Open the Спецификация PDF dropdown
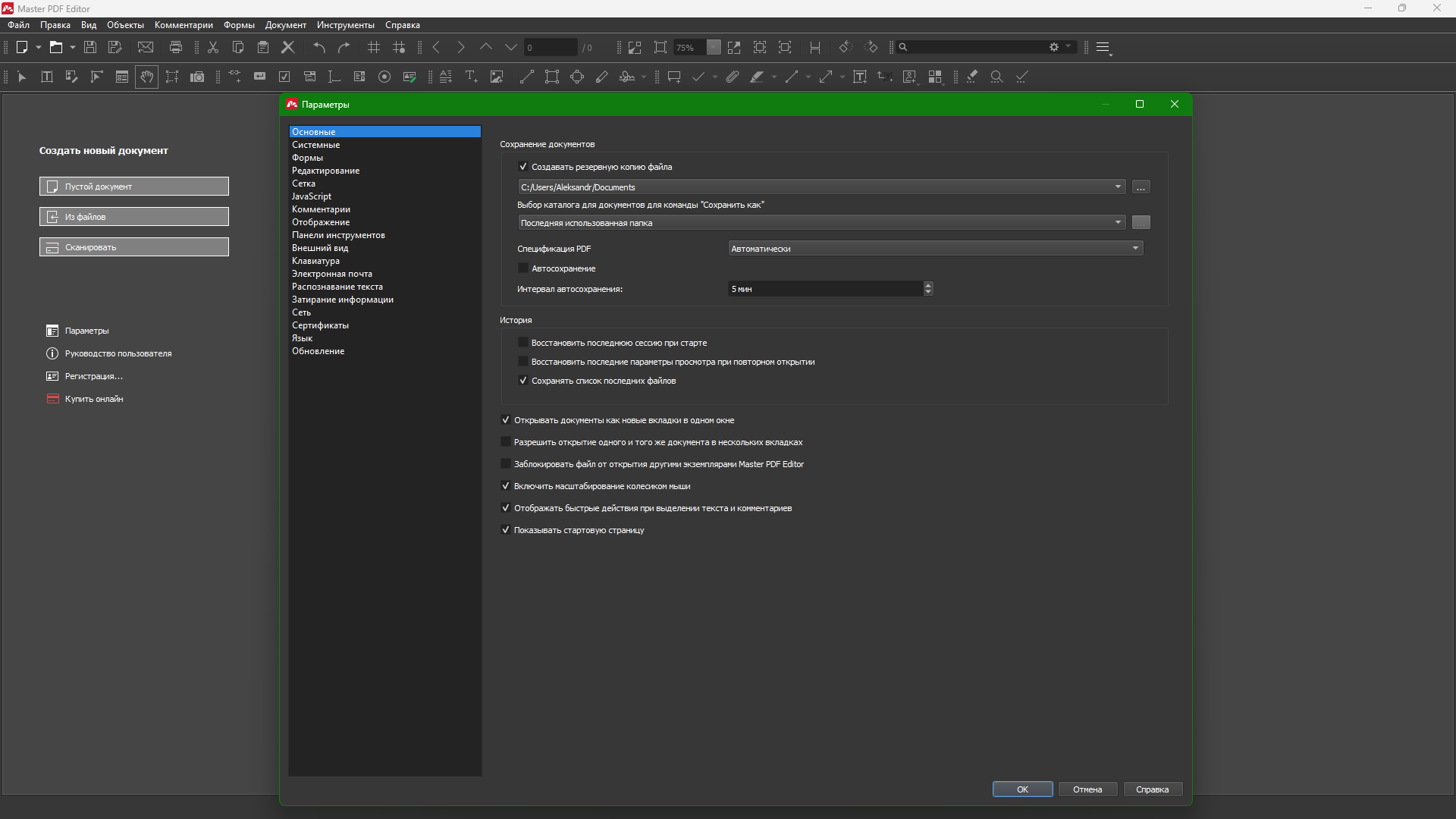The width and height of the screenshot is (1456, 819). pos(935,249)
